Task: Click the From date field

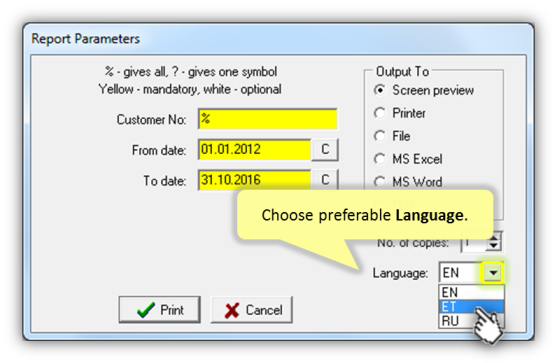Action: (x=254, y=150)
